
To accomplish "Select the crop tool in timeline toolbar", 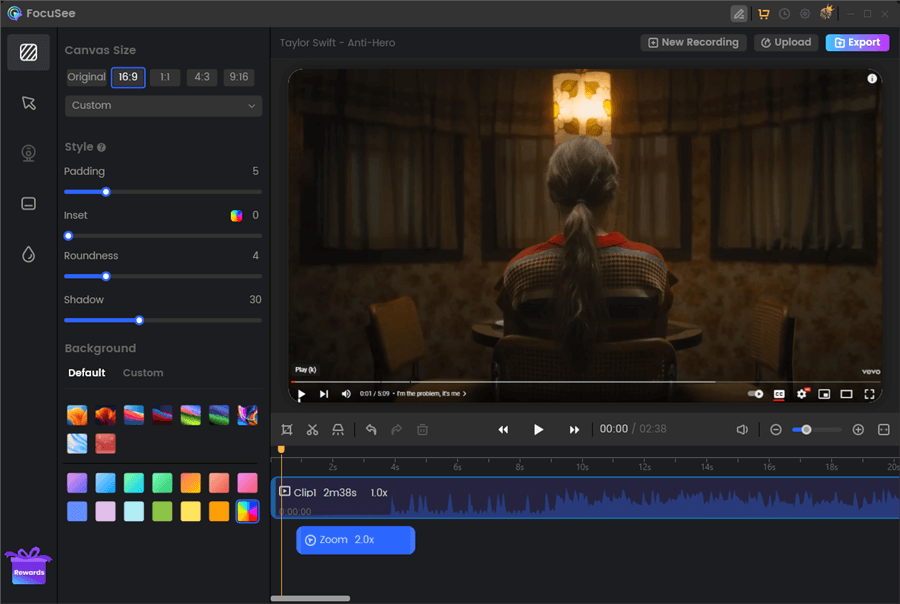I will 287,429.
